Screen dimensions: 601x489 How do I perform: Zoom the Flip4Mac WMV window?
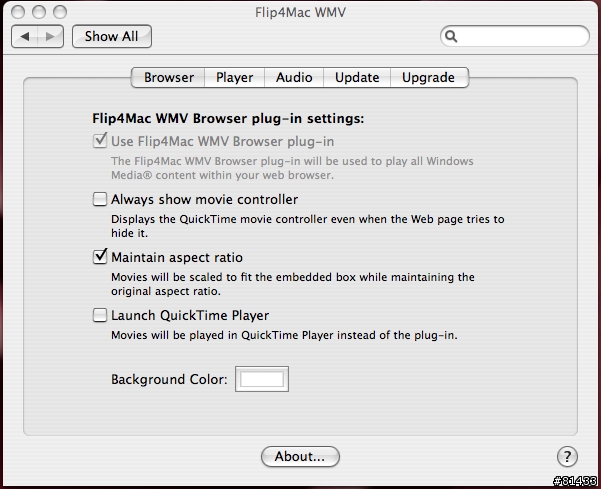60,12
